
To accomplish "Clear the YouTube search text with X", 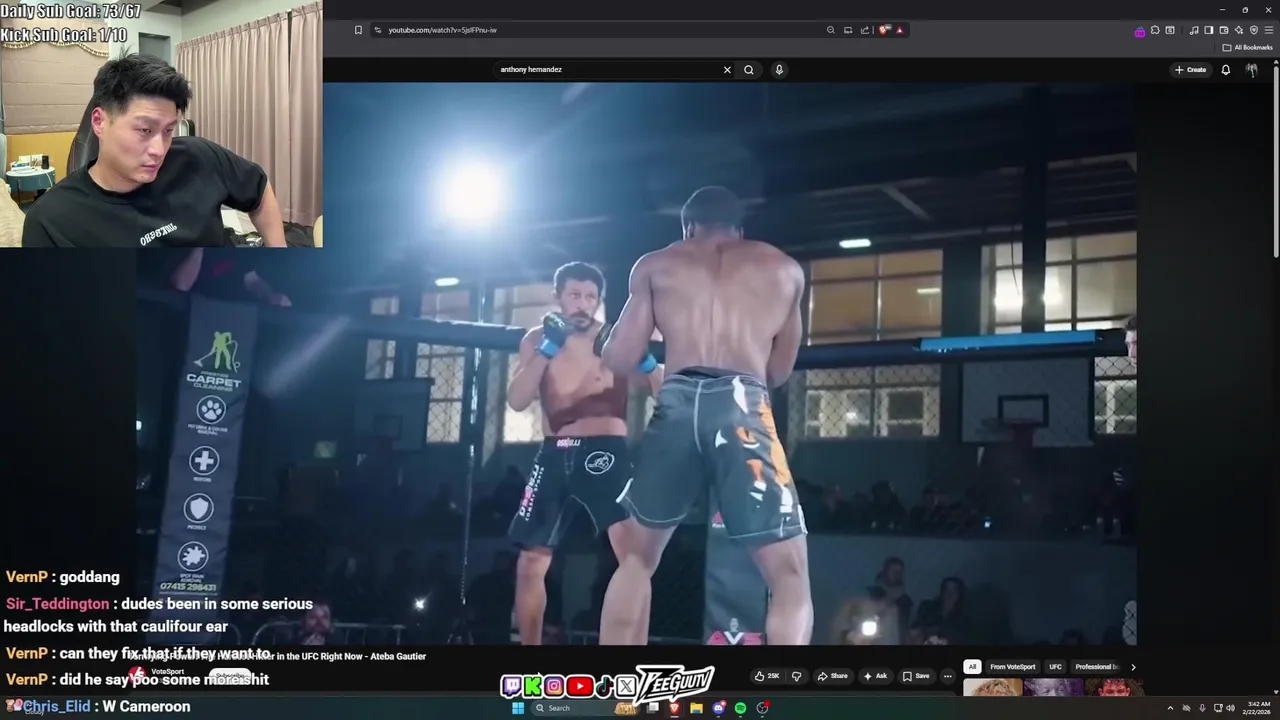I will (x=727, y=70).
